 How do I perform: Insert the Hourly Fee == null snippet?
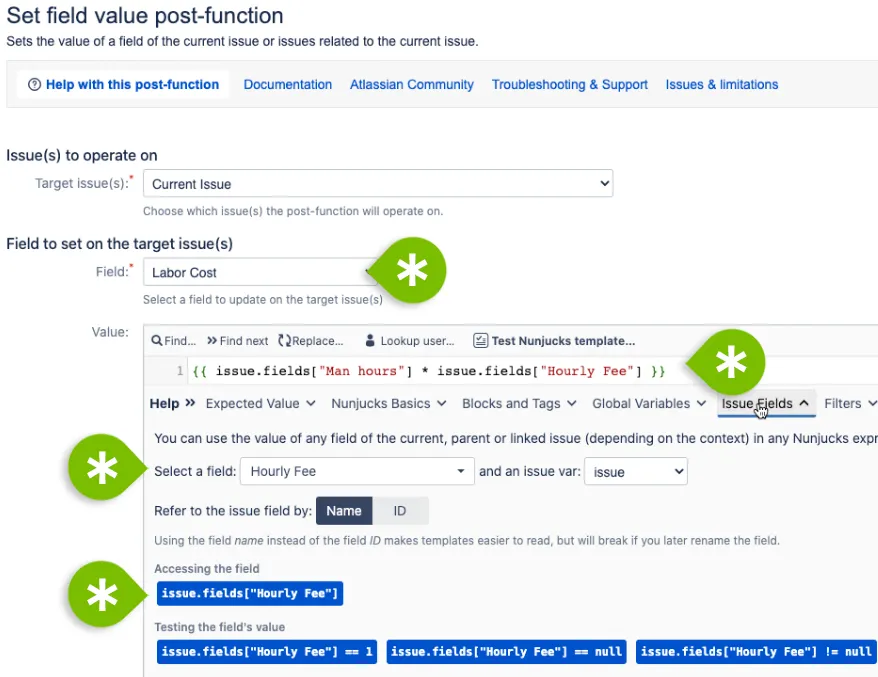click(x=506, y=651)
